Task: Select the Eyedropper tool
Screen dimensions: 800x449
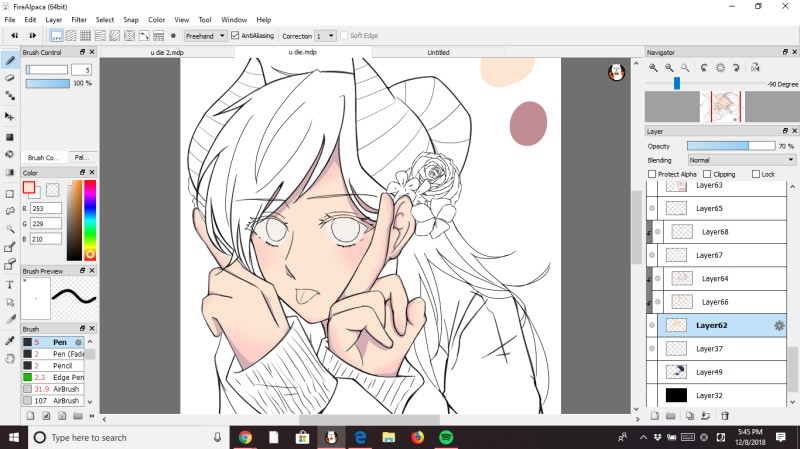Action: click(x=10, y=341)
